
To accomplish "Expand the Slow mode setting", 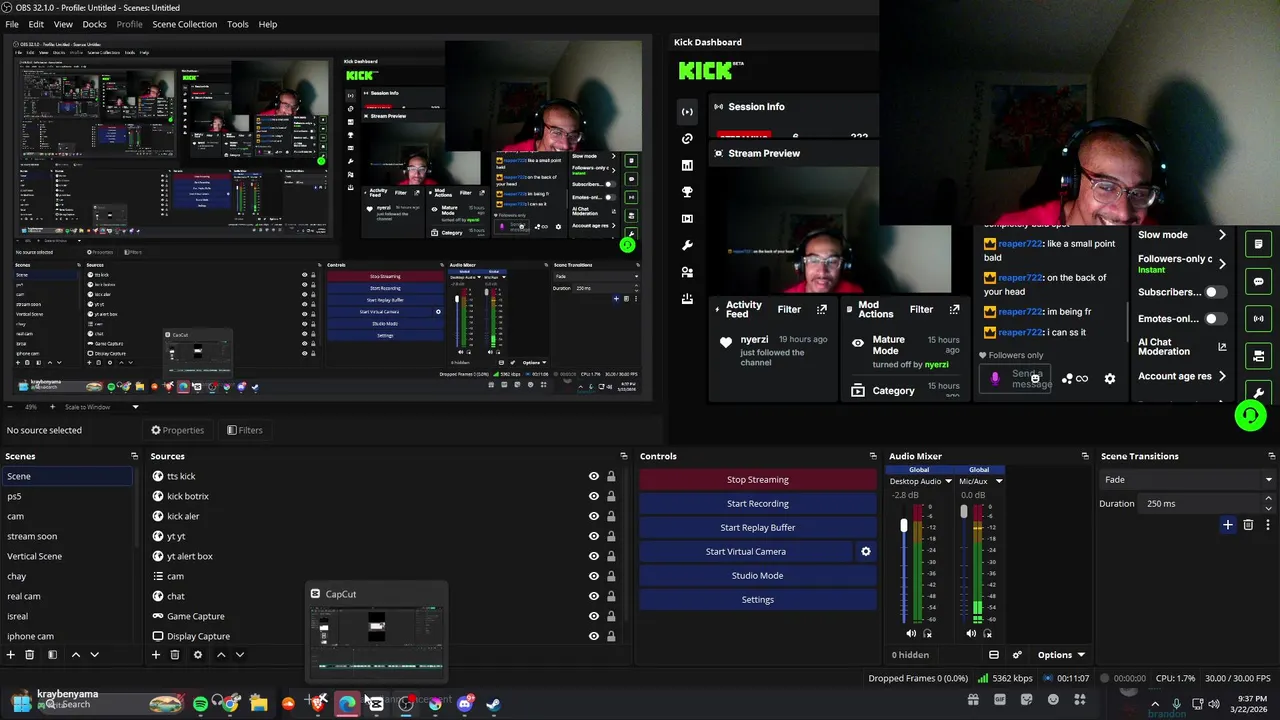I will [x=1222, y=235].
